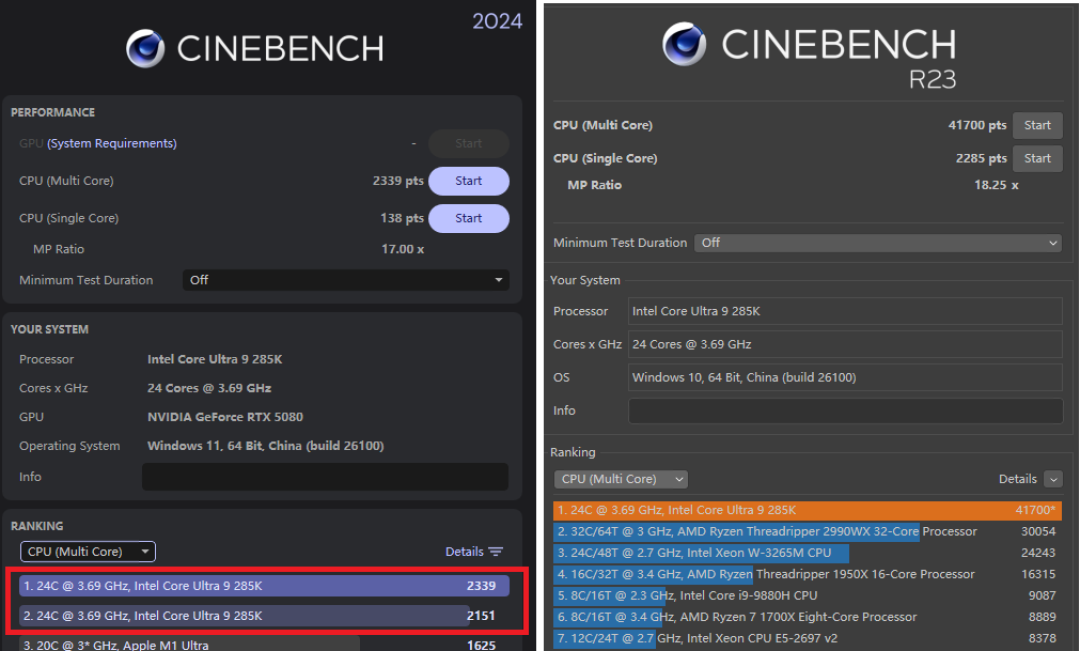The width and height of the screenshot is (1080, 651).
Task: Expand the R23 Details chevron button
Action: (x=1052, y=479)
